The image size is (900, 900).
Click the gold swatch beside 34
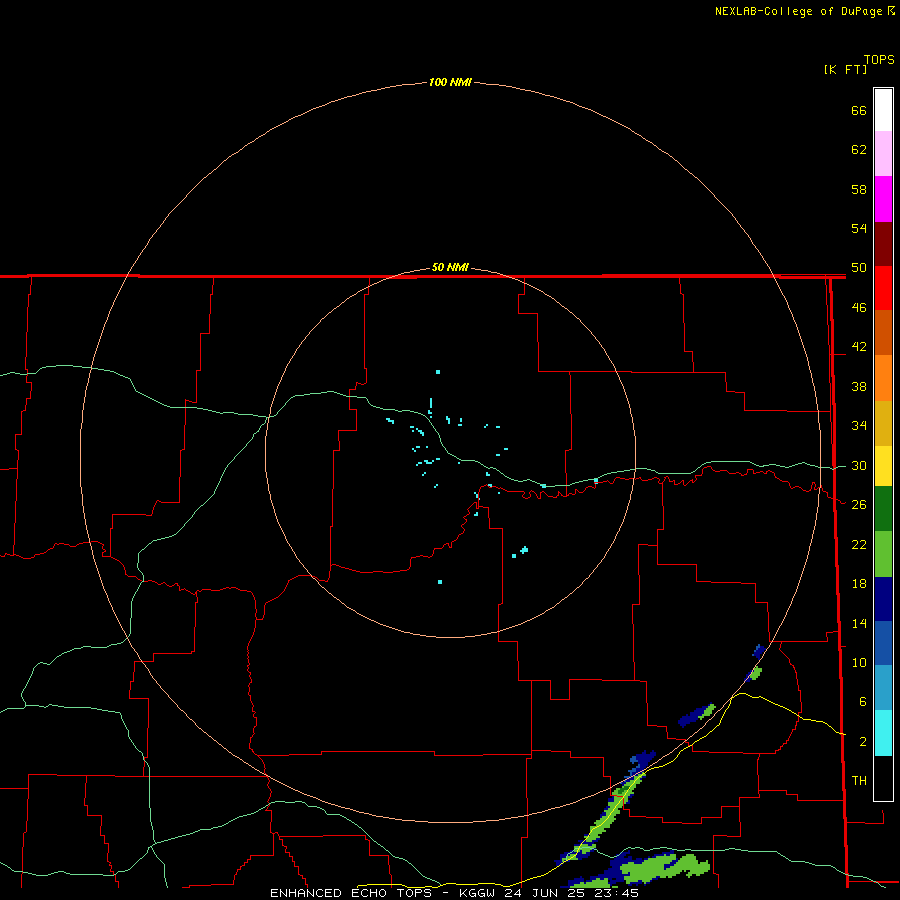[x=883, y=423]
